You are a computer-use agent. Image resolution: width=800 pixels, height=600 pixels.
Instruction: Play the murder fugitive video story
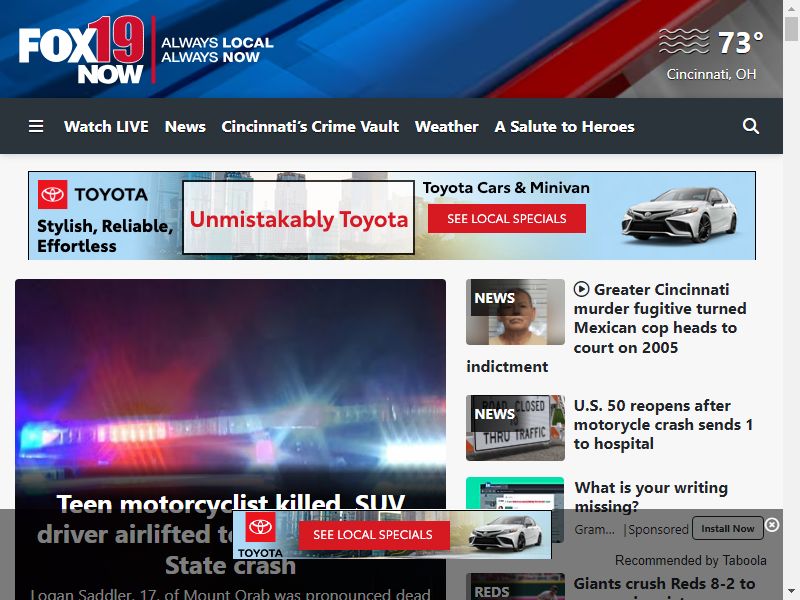(581, 289)
